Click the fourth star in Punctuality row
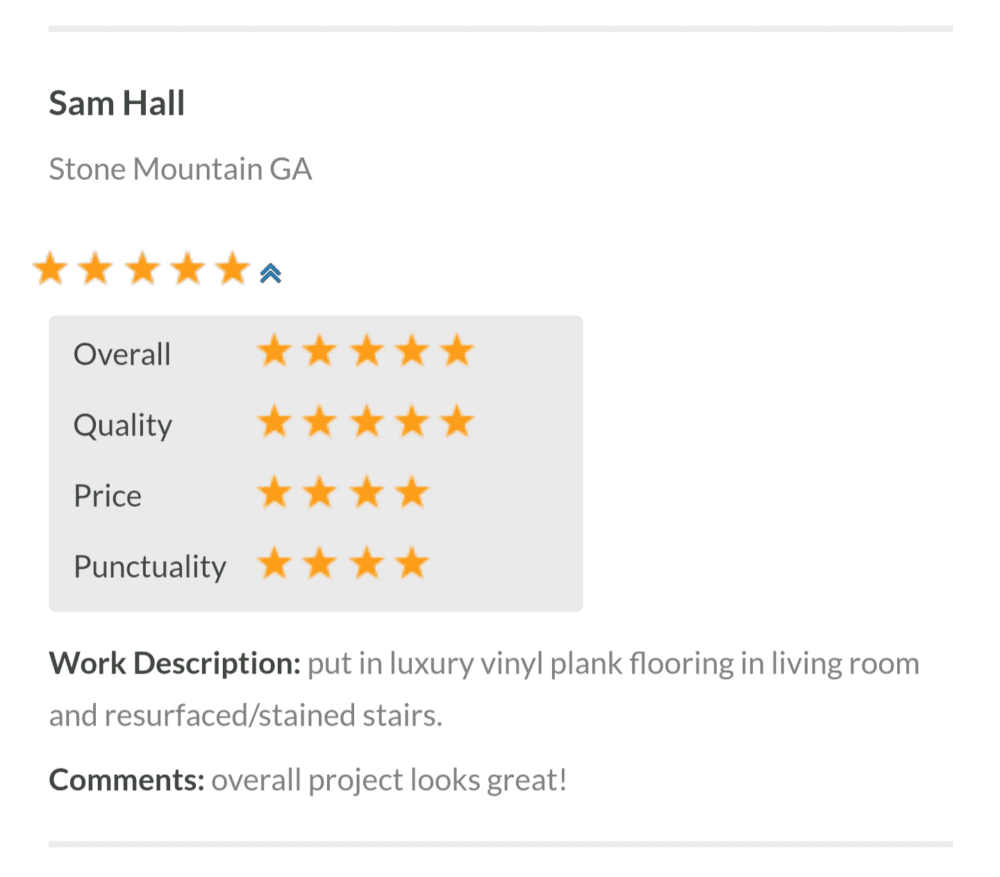The height and width of the screenshot is (877, 1000). click(x=411, y=565)
